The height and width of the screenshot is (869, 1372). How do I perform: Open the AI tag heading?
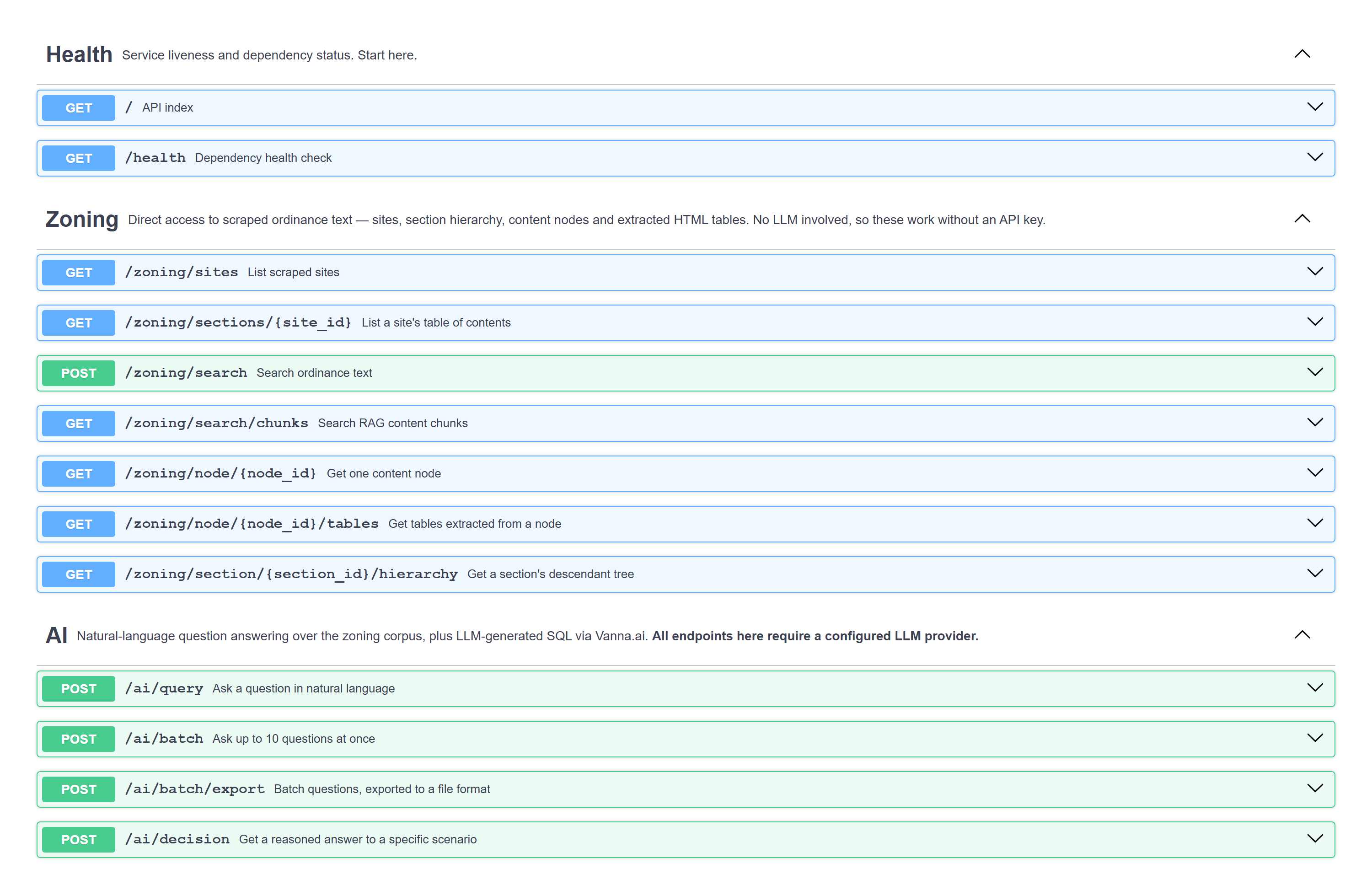[x=56, y=635]
